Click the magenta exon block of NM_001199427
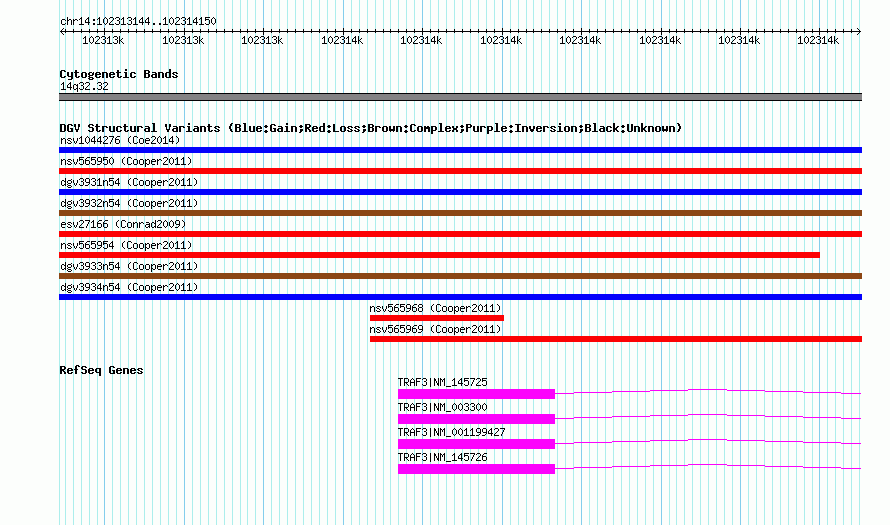Viewport: 890px width, 525px height. click(476, 444)
